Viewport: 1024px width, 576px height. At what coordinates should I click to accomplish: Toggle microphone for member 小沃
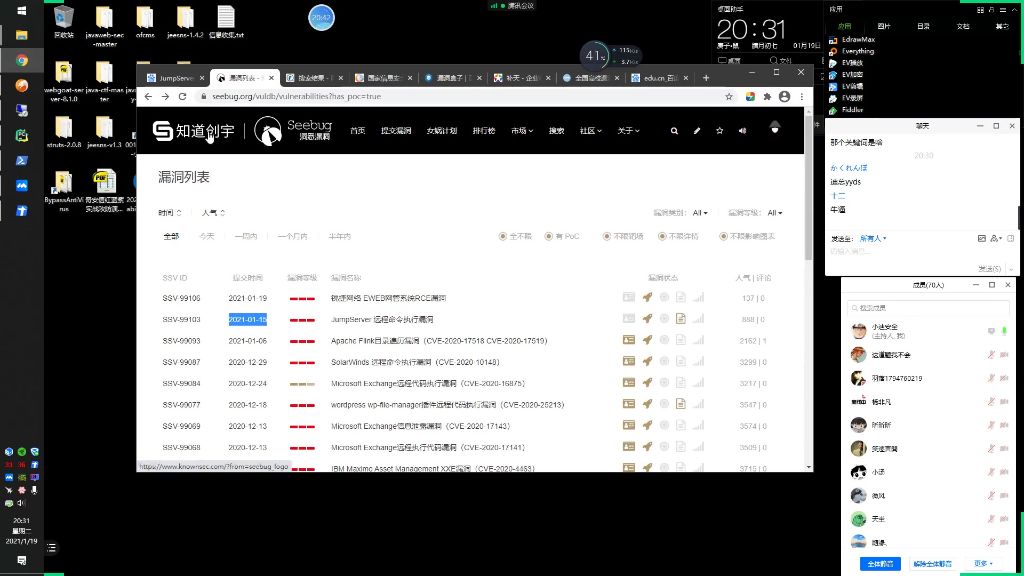point(991,472)
